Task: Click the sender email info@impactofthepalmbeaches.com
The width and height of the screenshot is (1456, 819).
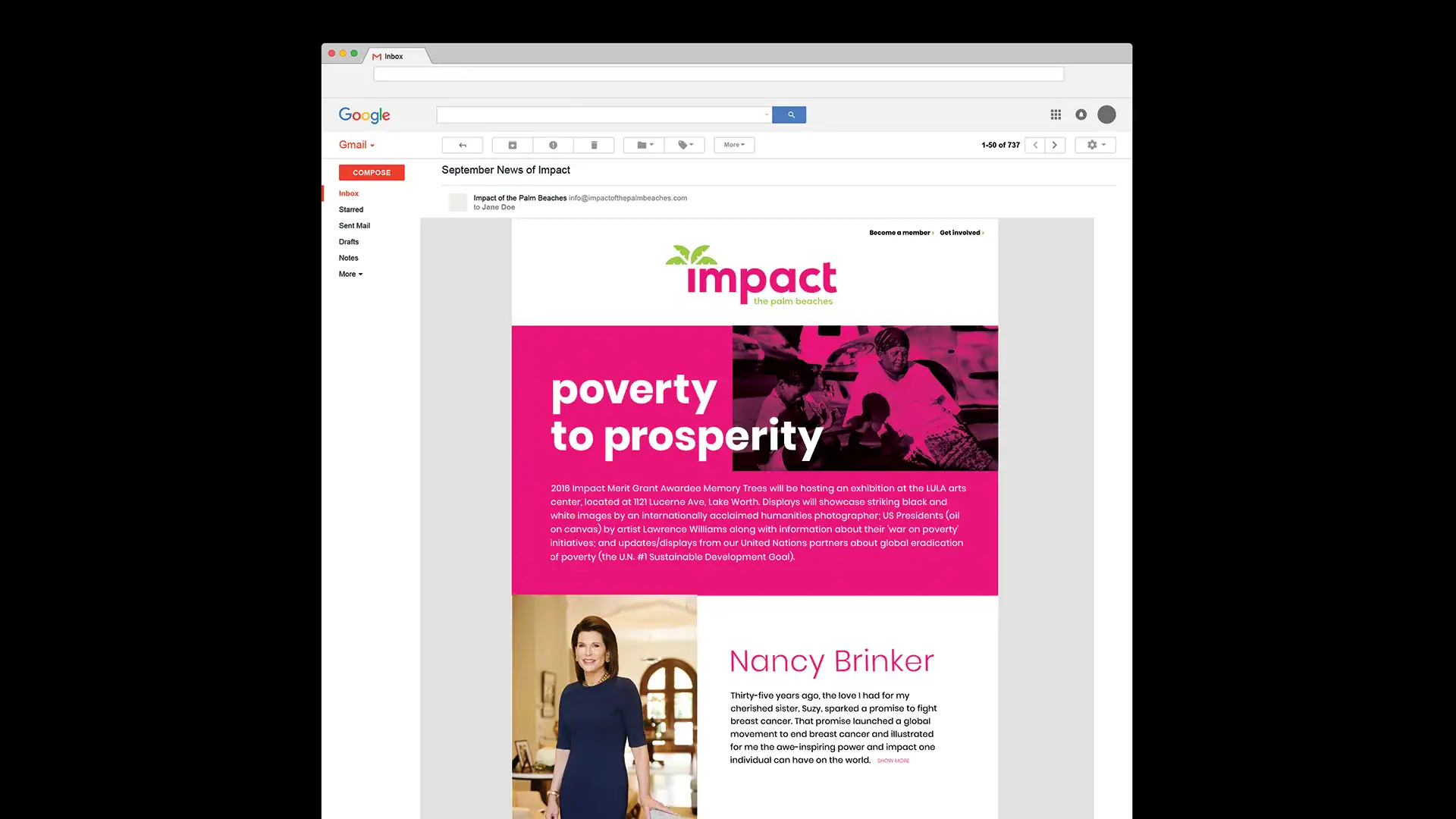Action: (628, 198)
